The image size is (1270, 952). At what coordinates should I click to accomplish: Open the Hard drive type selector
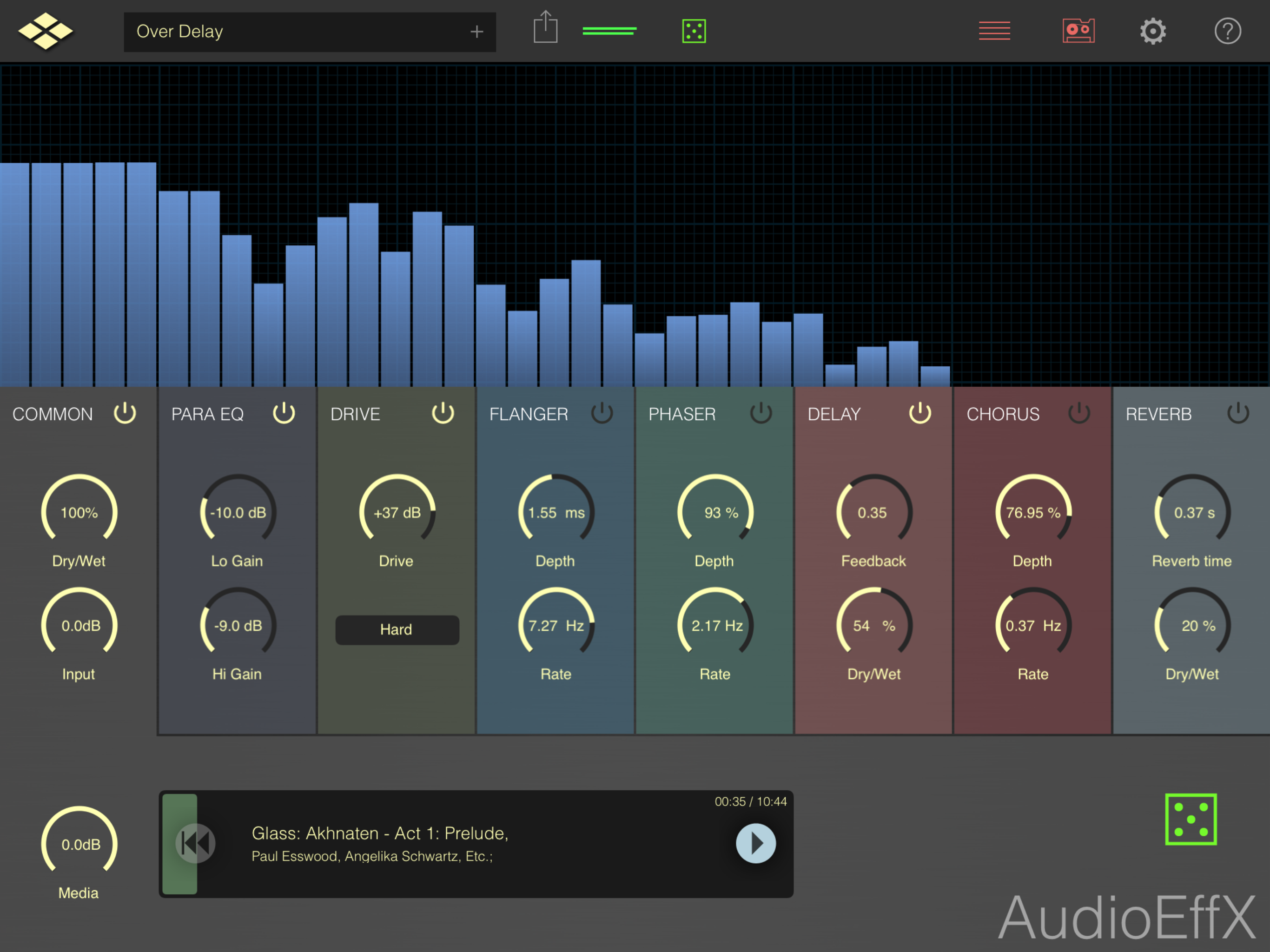click(x=397, y=630)
